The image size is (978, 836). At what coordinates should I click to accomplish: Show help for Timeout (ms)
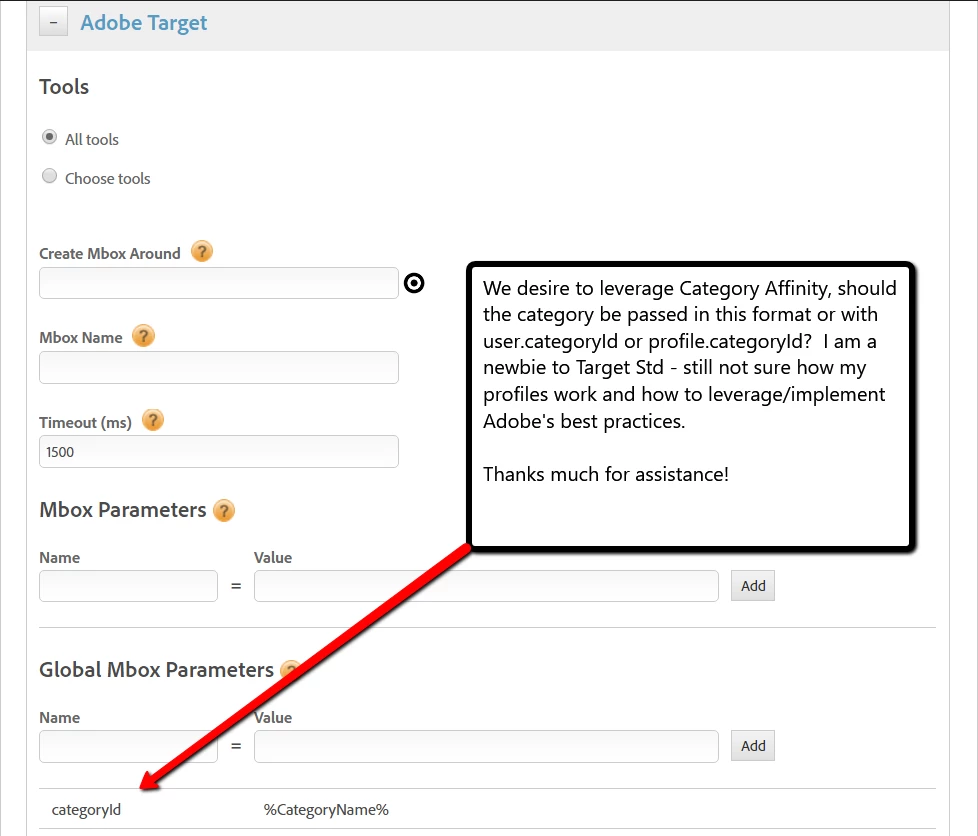coord(153,420)
